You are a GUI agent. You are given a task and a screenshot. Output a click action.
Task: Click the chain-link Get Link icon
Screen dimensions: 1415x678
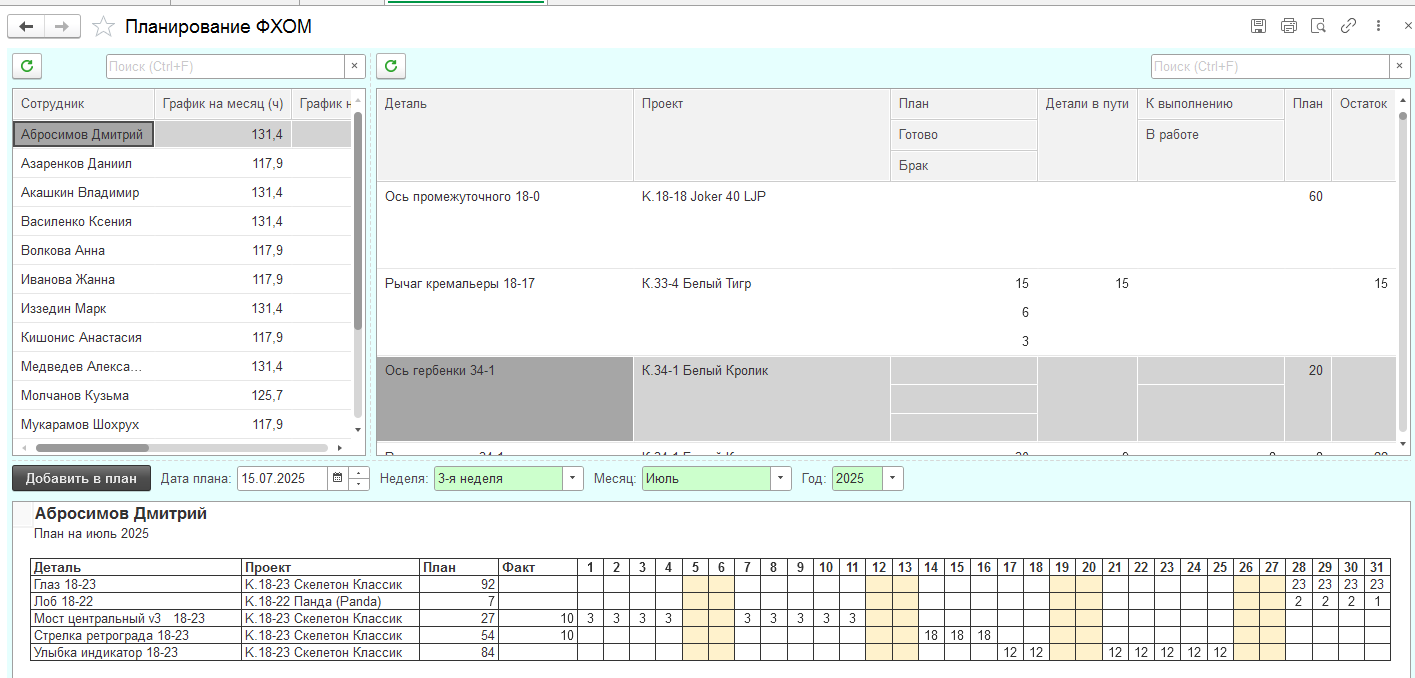[1348, 27]
